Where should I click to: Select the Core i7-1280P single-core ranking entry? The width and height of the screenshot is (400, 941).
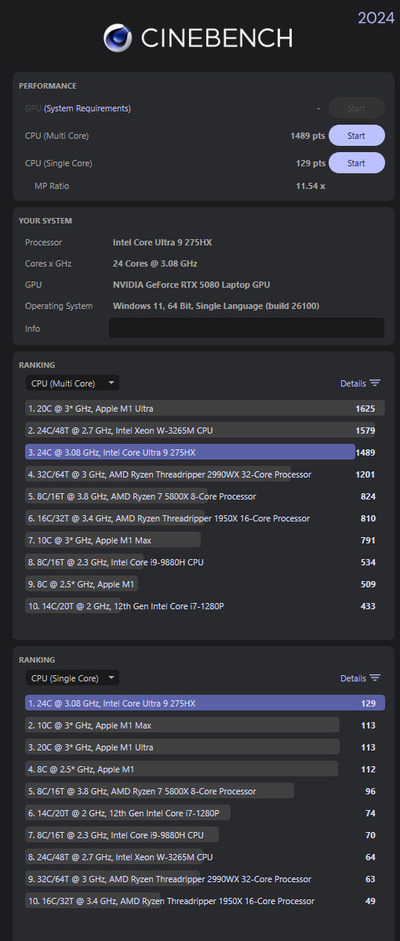(204, 813)
